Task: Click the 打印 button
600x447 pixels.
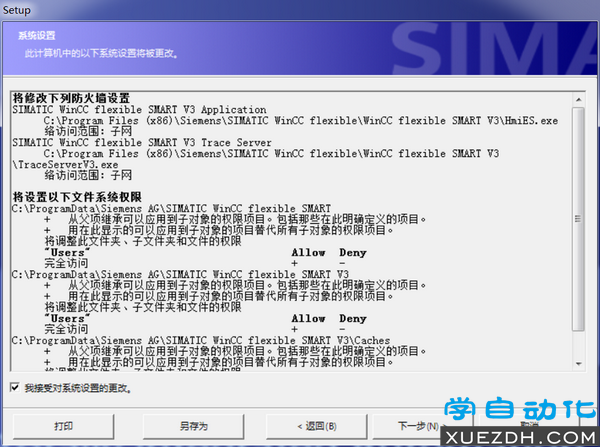Action: tap(64, 426)
